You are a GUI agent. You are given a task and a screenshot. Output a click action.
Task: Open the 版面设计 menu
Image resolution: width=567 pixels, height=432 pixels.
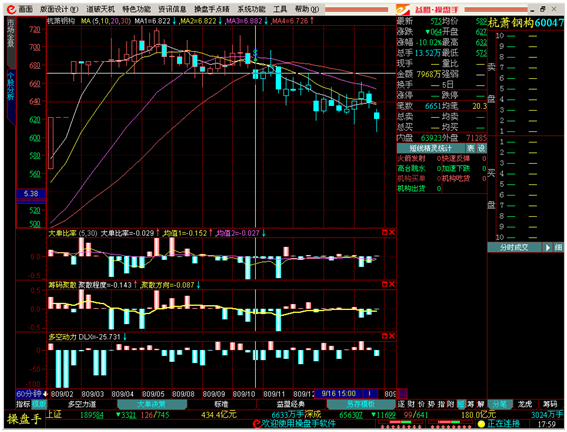pyautogui.click(x=59, y=9)
